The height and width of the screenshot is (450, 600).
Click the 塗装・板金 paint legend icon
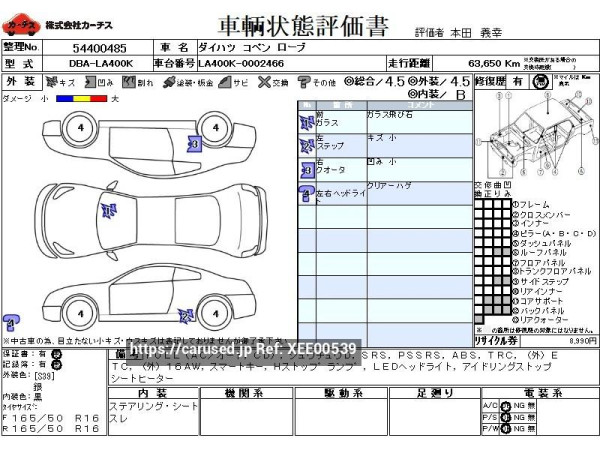point(169,82)
